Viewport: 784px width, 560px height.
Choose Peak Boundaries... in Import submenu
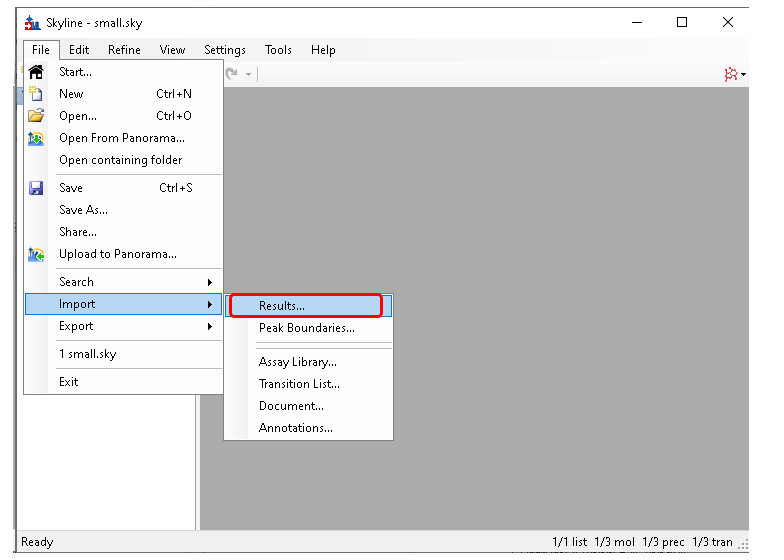point(306,328)
